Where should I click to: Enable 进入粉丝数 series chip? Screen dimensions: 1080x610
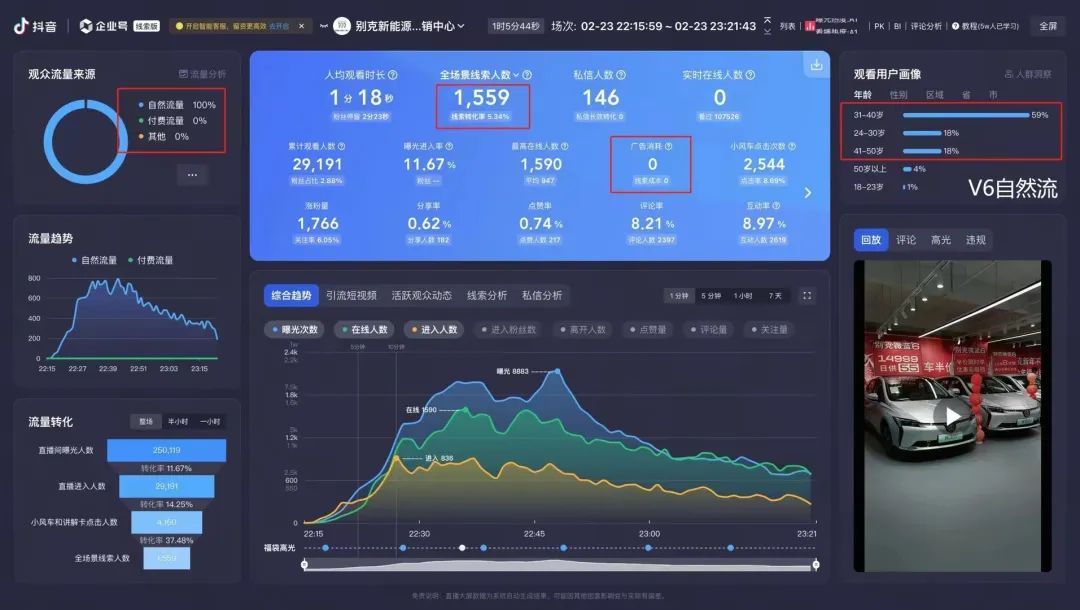pyautogui.click(x=509, y=330)
